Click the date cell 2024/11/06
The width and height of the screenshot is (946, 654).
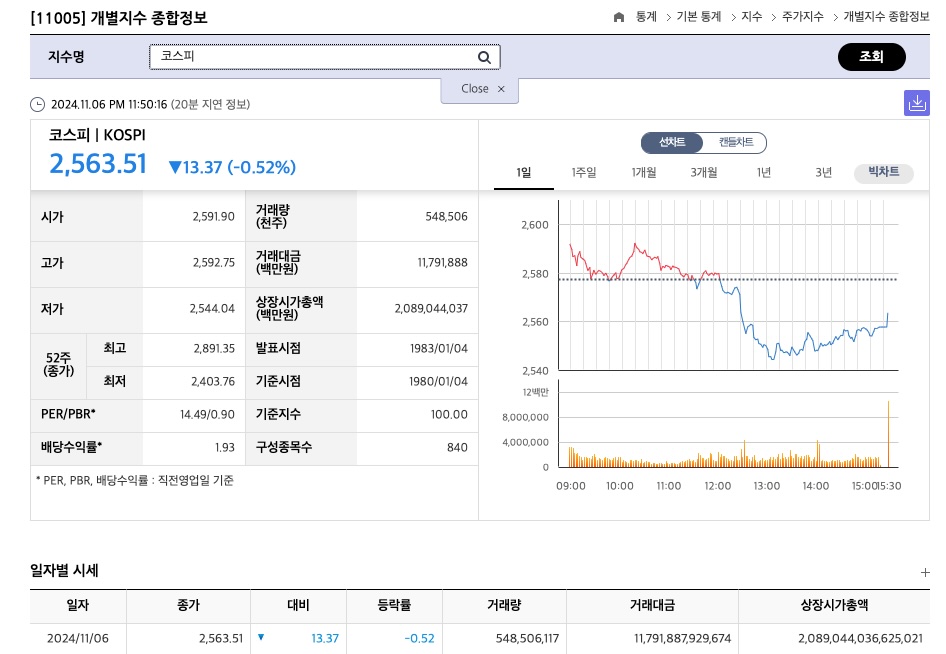tap(78, 638)
